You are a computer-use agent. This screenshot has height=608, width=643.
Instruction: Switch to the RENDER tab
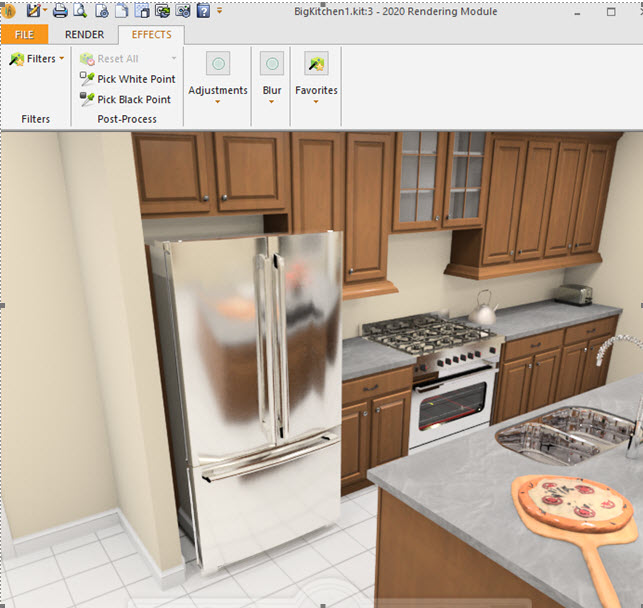pos(84,34)
